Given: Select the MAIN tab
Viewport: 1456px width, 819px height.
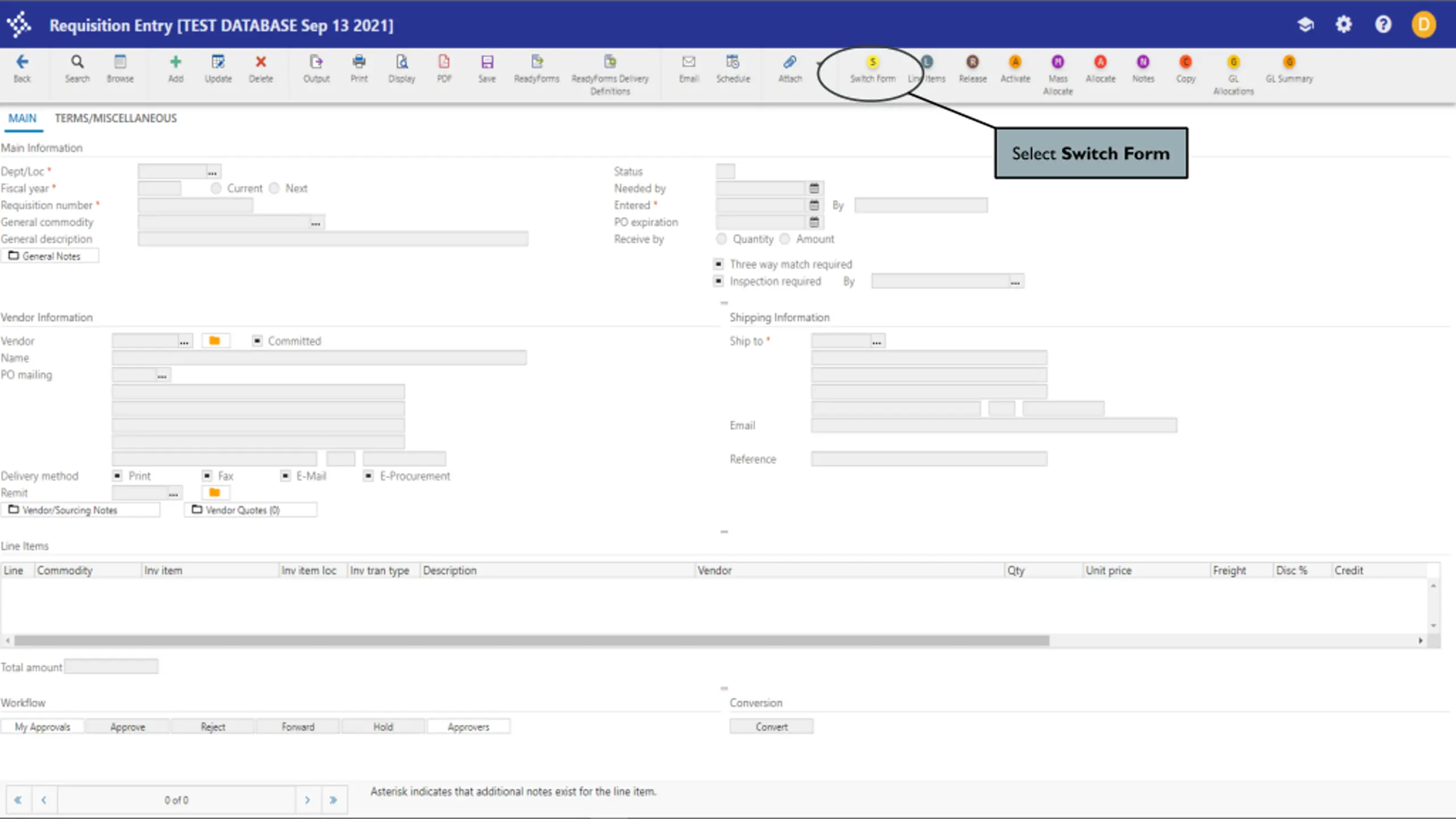Looking at the screenshot, I should pos(22,118).
